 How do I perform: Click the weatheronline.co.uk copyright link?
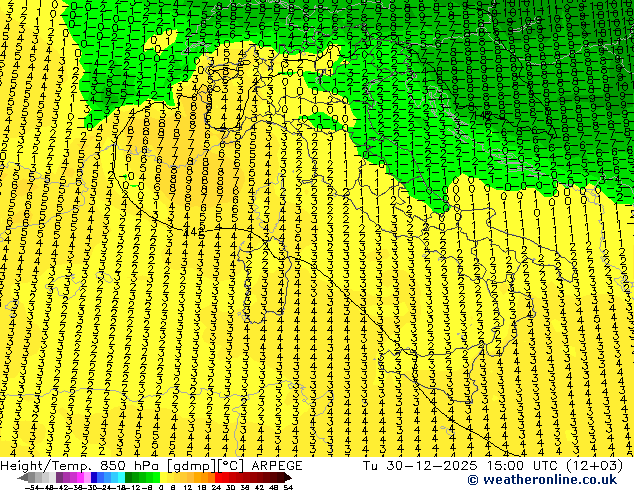pyautogui.click(x=542, y=479)
